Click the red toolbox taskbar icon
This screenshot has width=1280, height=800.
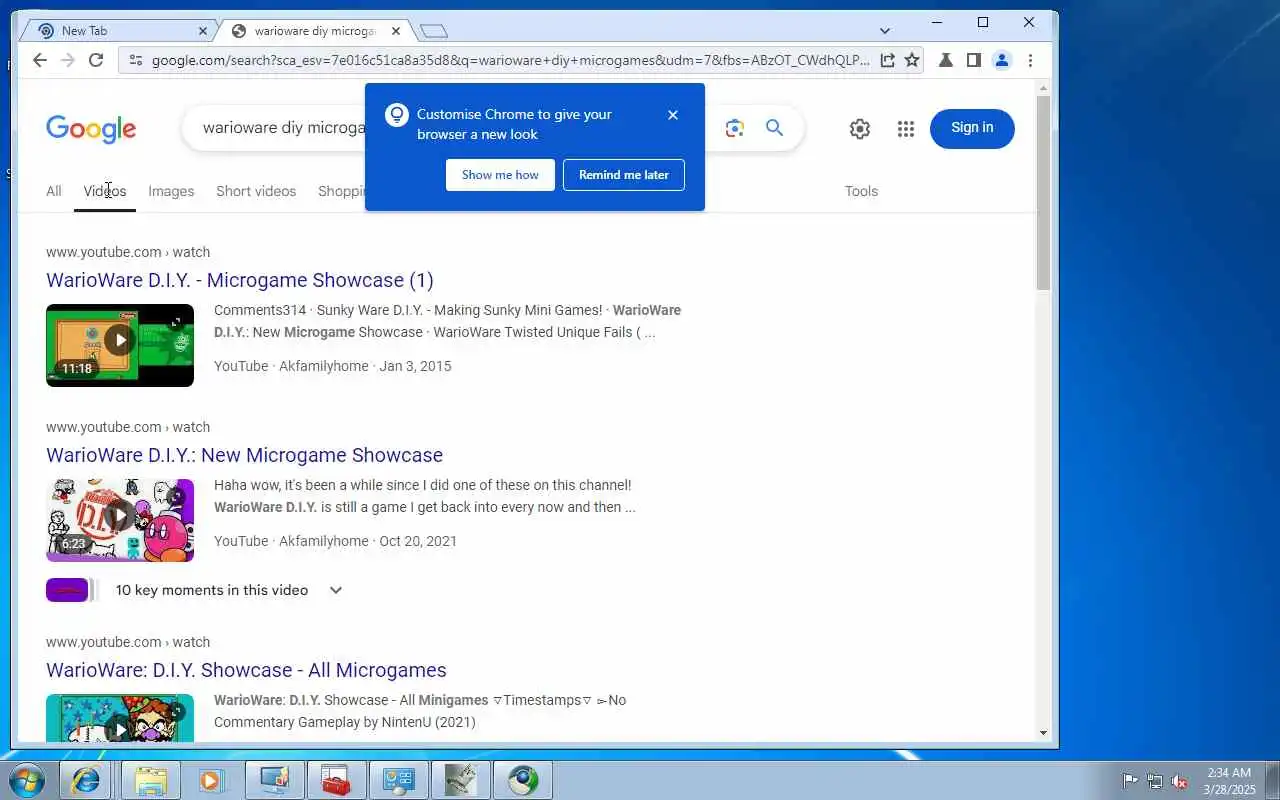(x=335, y=780)
